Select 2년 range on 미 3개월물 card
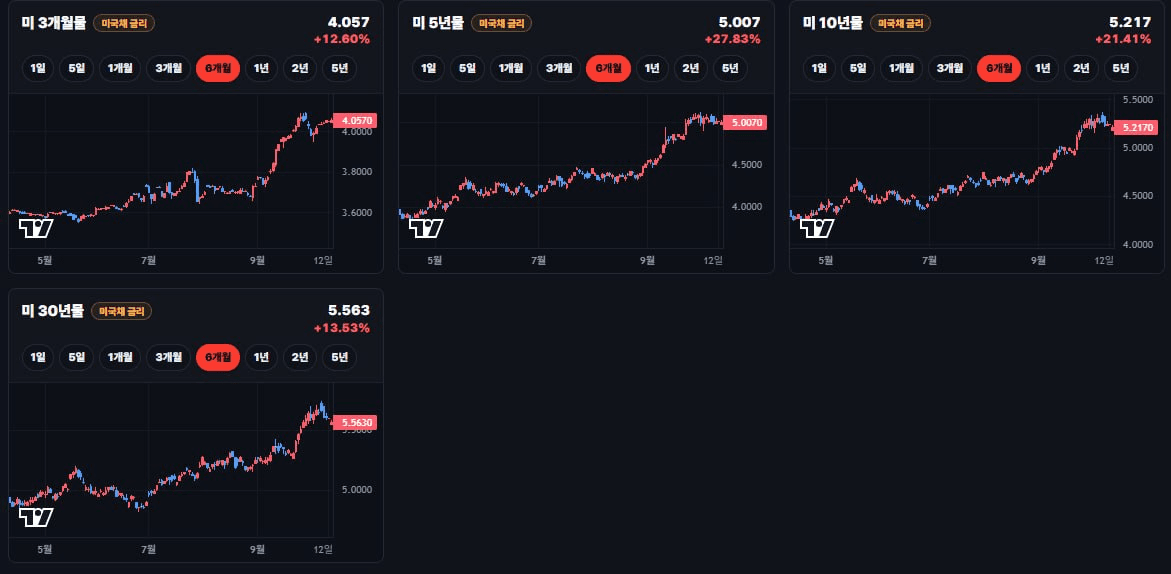Screen dimensions: 1171x574 [x=299, y=69]
